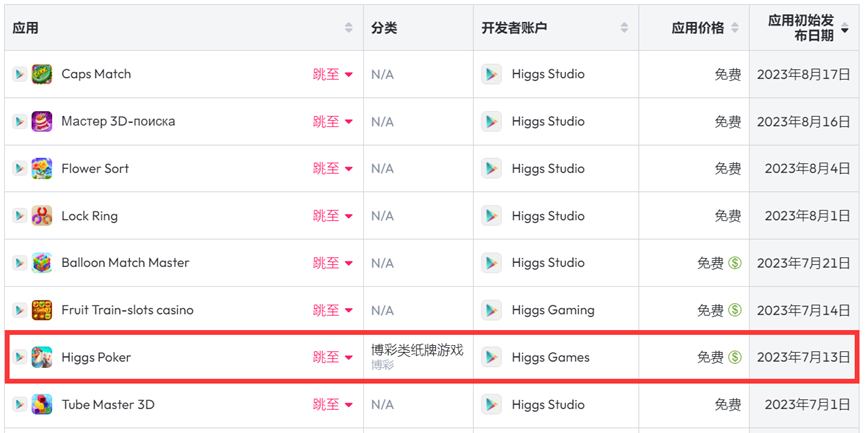Viewport: 865px width, 433px height.
Task: Click the 博彩 subcategory text
Action: (x=382, y=365)
